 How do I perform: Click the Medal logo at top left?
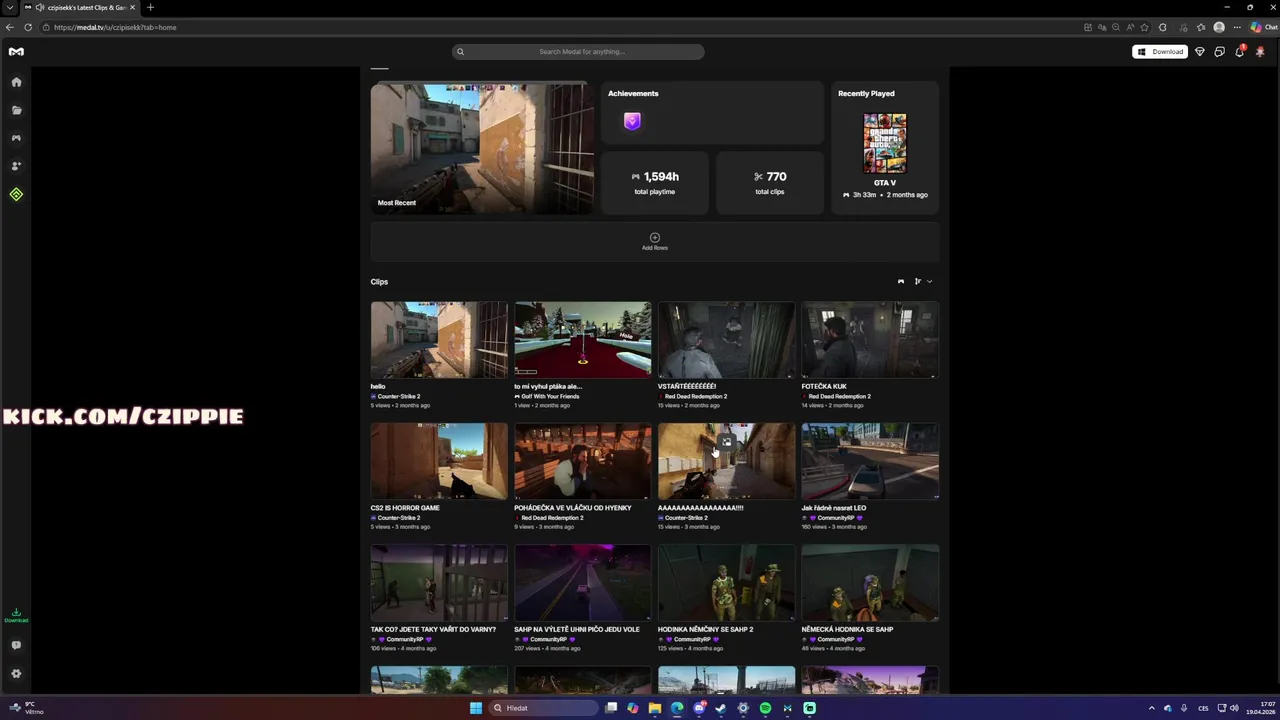point(16,51)
